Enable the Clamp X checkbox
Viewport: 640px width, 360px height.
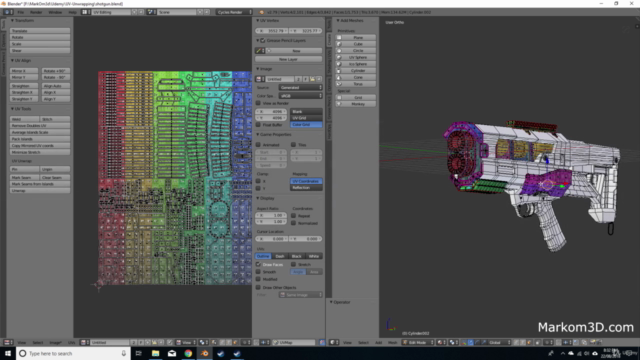click(x=258, y=181)
